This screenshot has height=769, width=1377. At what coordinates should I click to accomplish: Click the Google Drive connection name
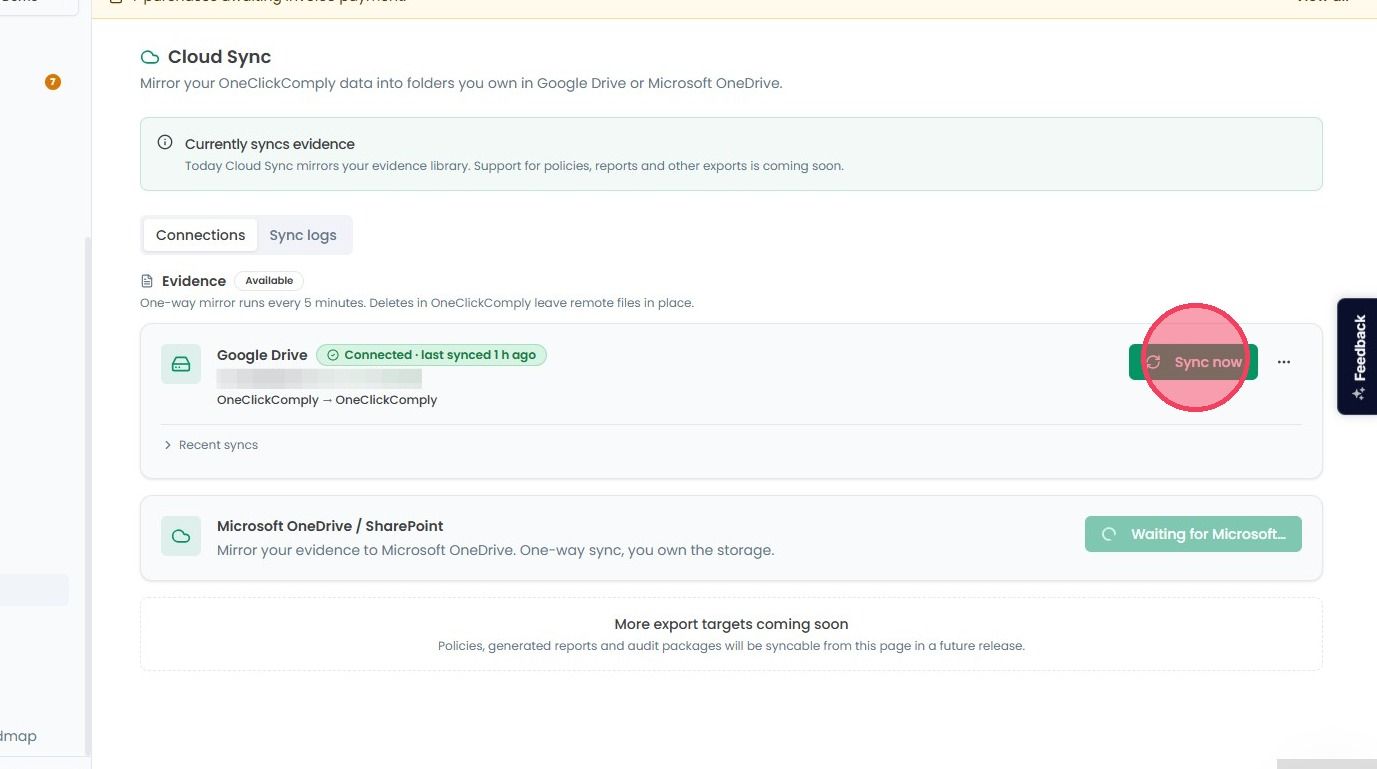(x=262, y=355)
